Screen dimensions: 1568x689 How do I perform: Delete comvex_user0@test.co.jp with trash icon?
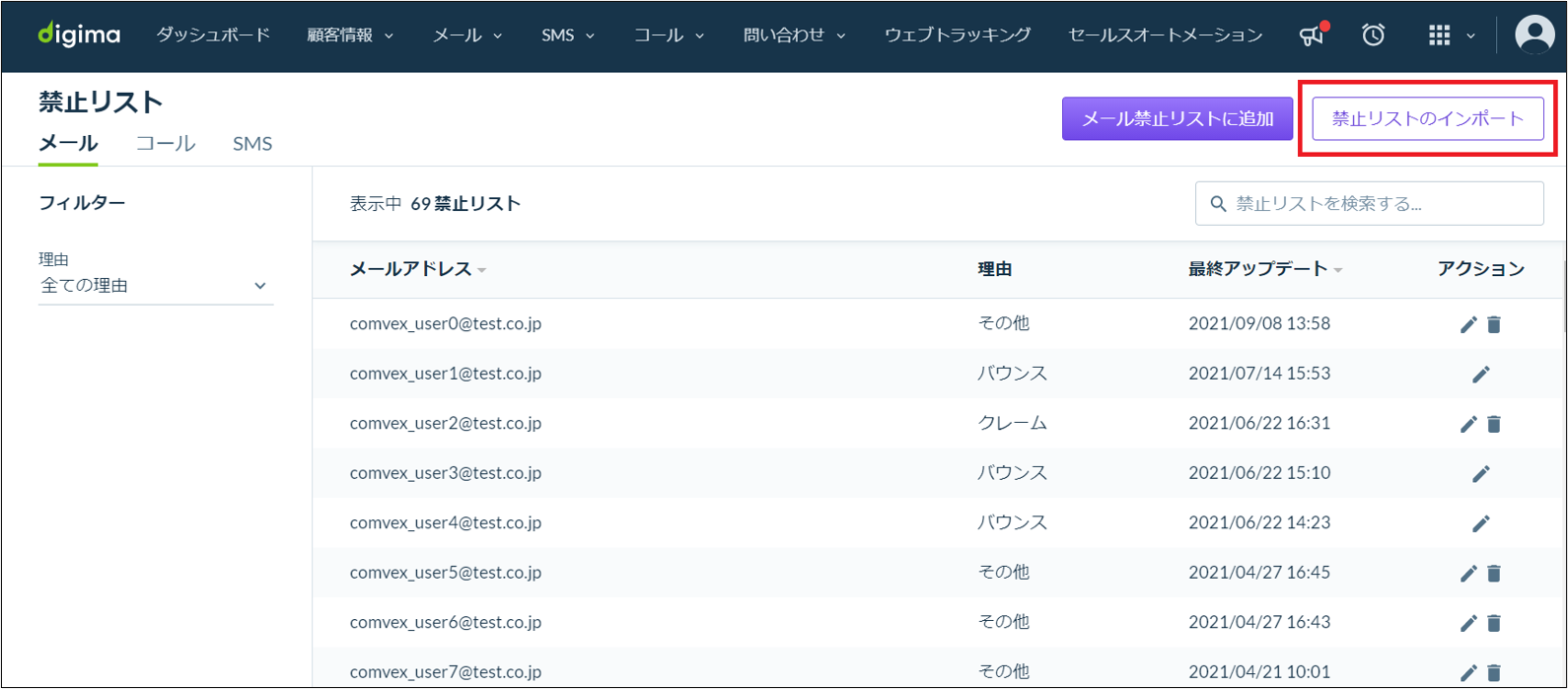coord(1494,324)
